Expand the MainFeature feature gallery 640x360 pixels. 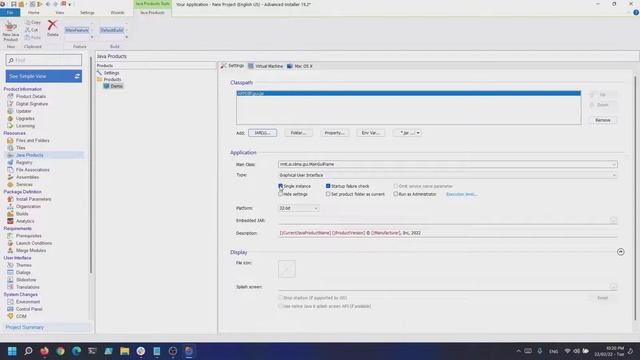point(92,38)
